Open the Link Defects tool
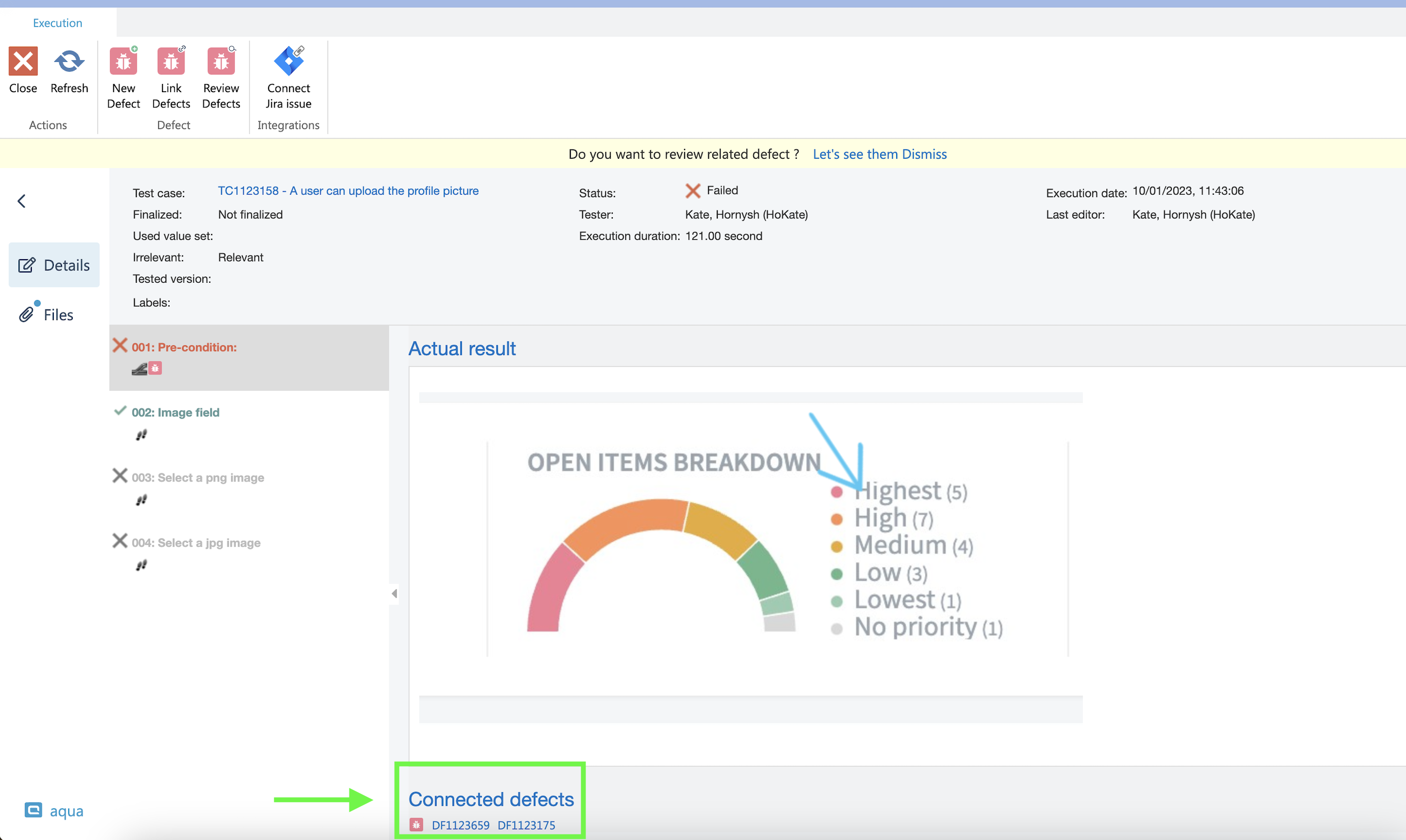Image resolution: width=1406 pixels, height=840 pixels. pos(171,61)
